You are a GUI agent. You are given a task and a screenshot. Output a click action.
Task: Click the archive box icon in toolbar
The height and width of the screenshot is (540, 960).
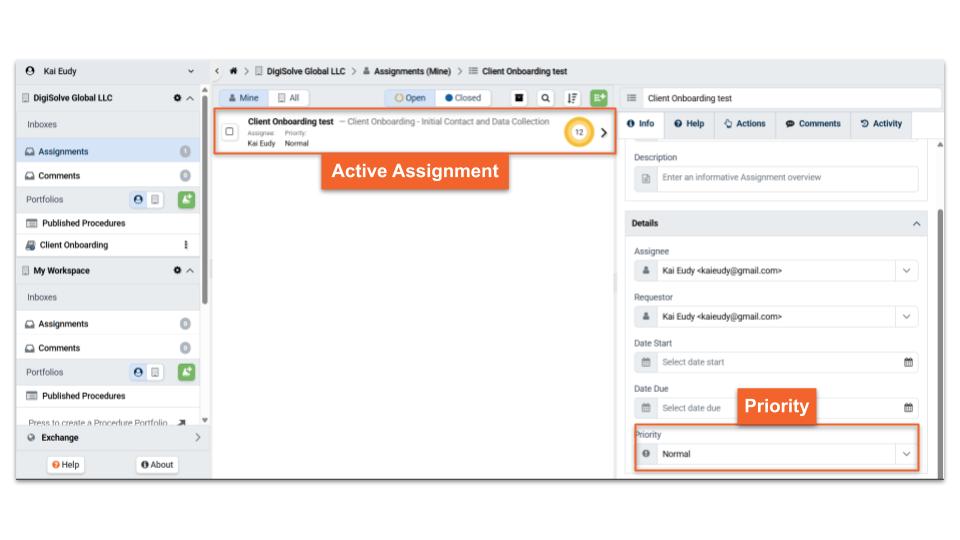coord(520,98)
